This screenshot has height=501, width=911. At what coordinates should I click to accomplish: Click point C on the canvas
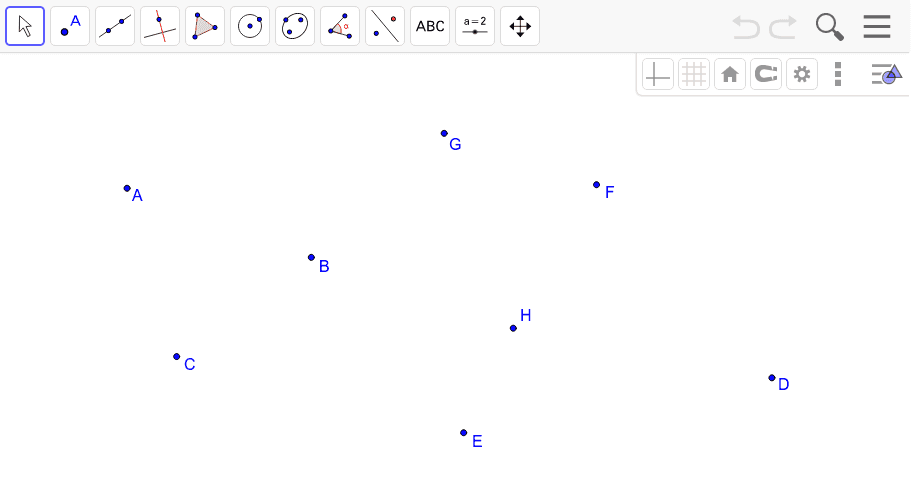177,357
